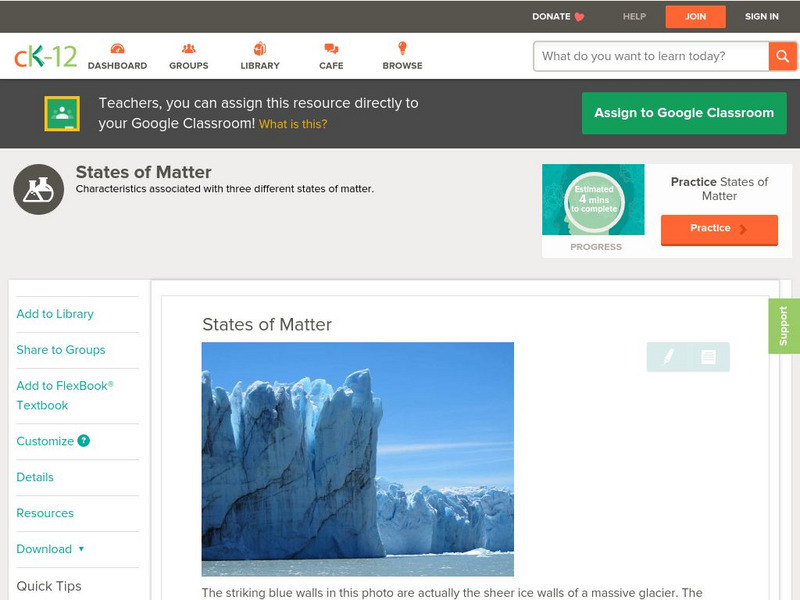Click the 'What is this?' link
Screen dimensions: 800x600
pyautogui.click(x=293, y=124)
